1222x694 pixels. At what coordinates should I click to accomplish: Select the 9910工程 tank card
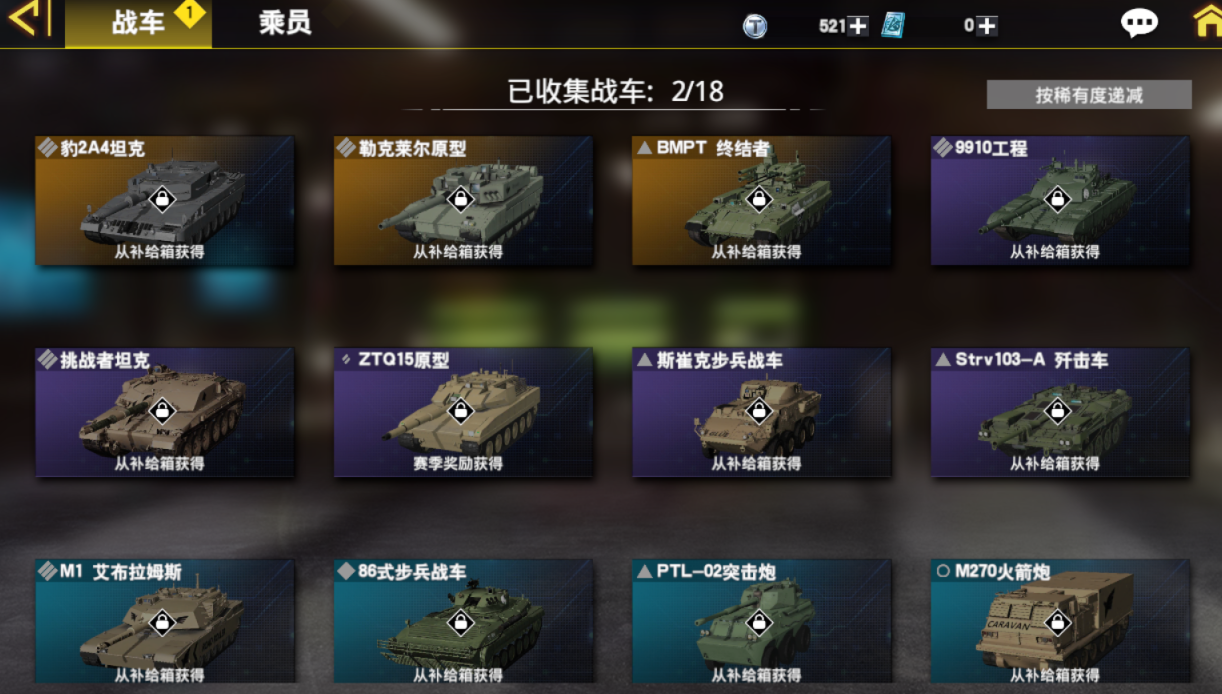1060,201
